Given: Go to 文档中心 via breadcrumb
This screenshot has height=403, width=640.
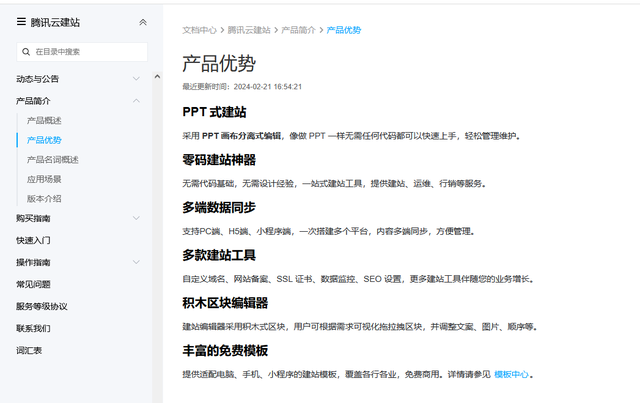Looking at the screenshot, I should (199, 30).
